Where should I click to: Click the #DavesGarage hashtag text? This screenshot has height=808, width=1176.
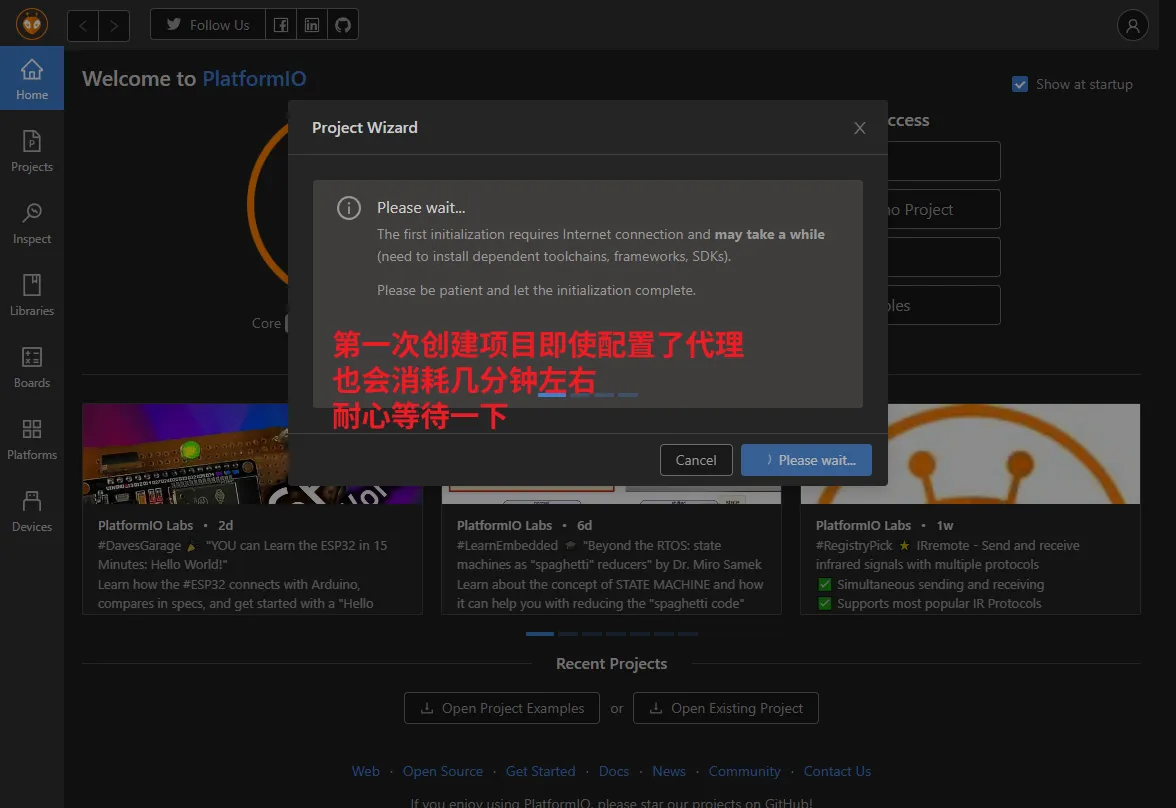pyautogui.click(x=140, y=545)
